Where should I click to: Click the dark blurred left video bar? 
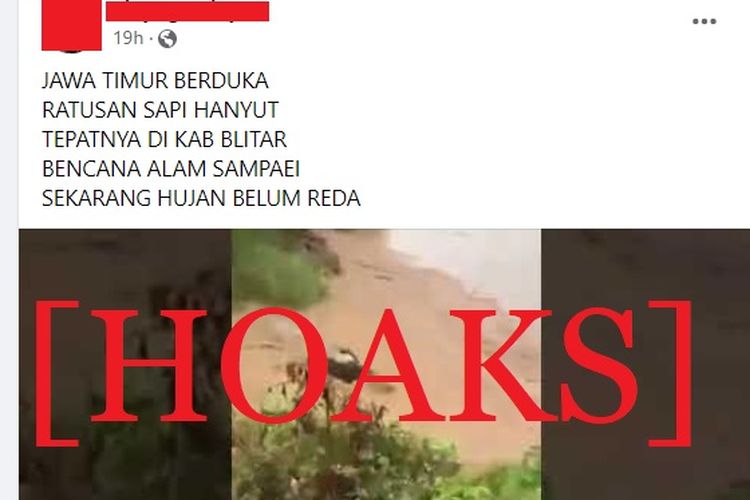pyautogui.click(x=125, y=365)
